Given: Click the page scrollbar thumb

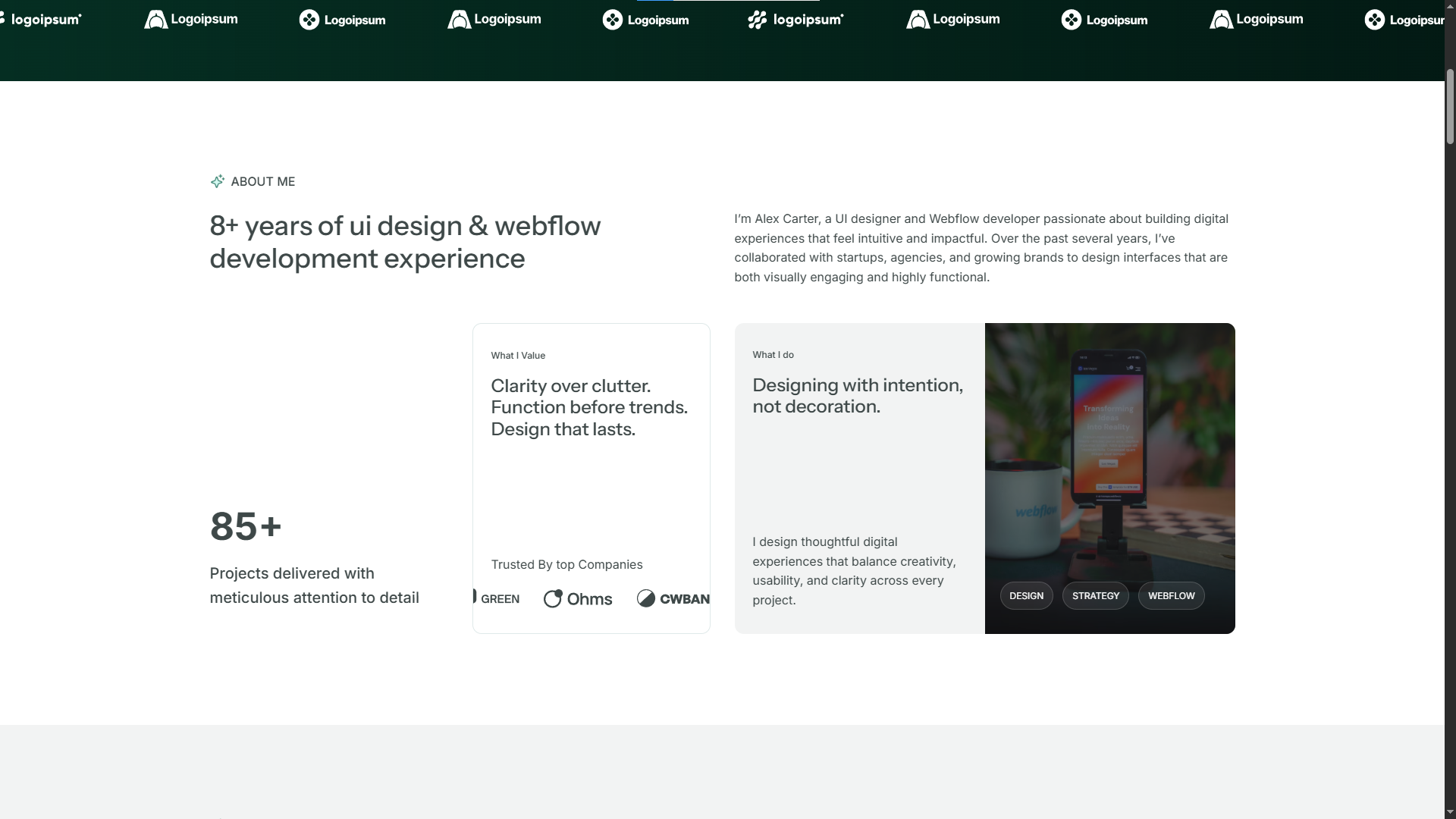Looking at the screenshot, I should [1450, 106].
